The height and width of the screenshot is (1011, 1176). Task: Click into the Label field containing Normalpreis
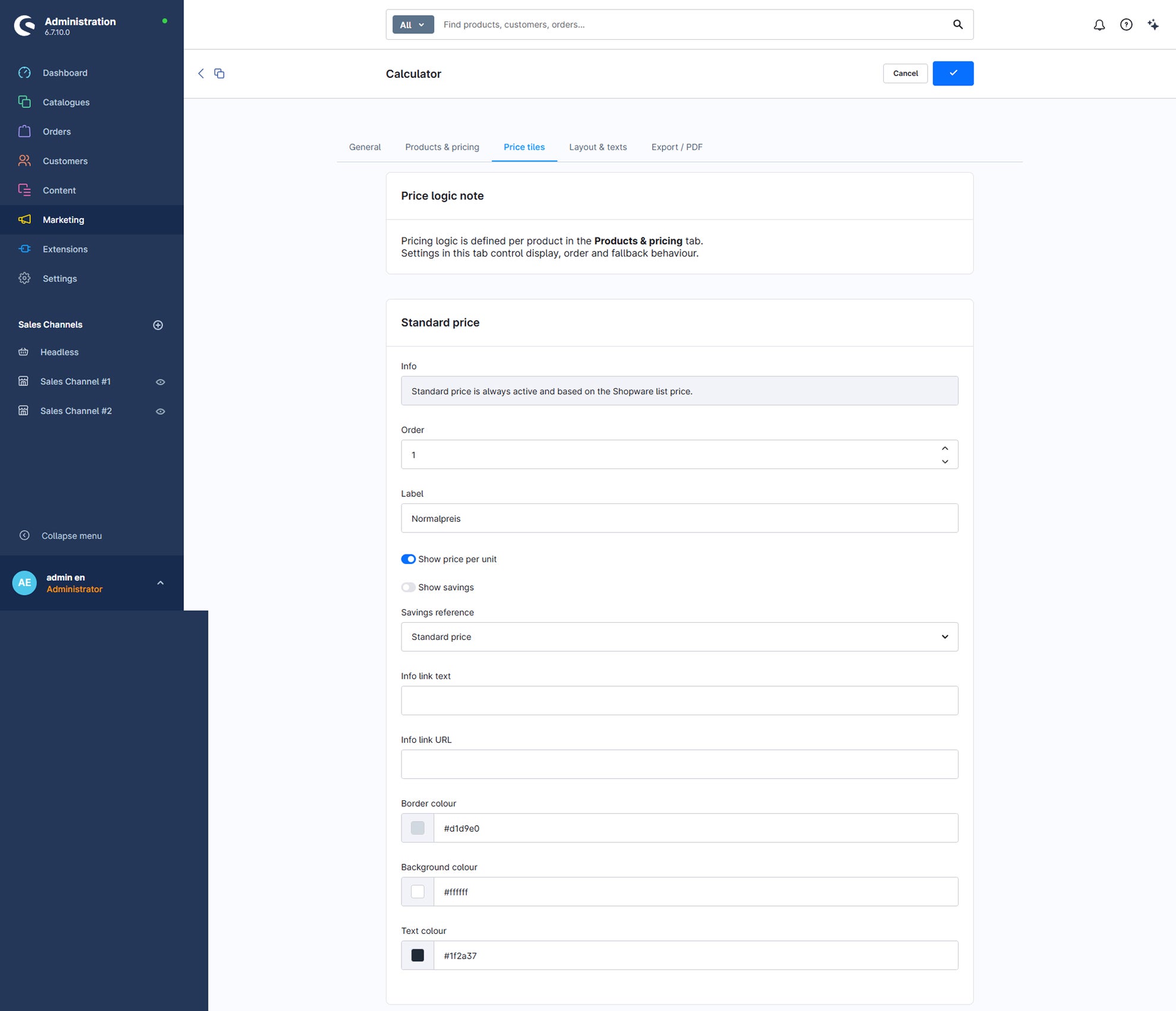point(679,518)
